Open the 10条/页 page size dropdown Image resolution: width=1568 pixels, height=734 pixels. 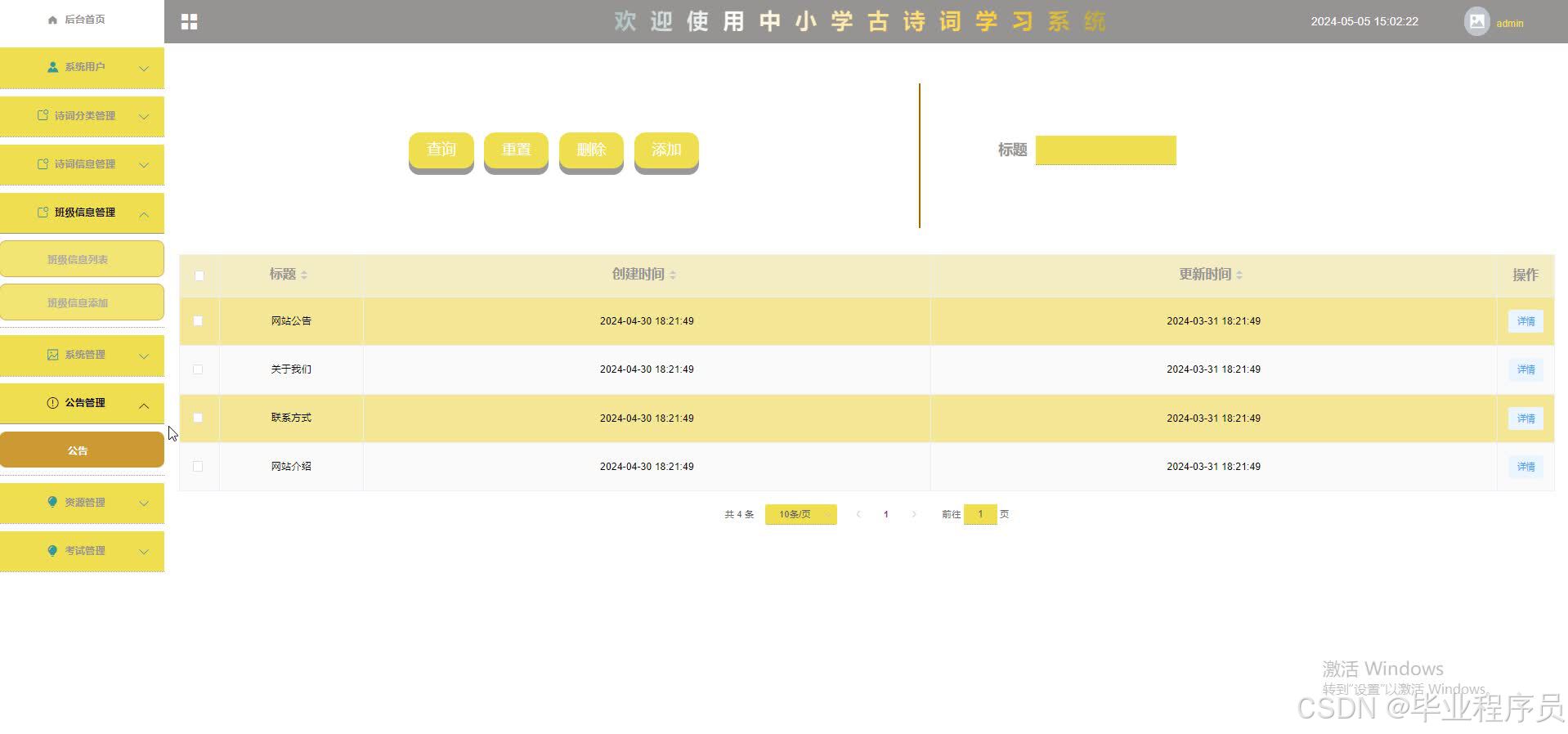tap(801, 514)
